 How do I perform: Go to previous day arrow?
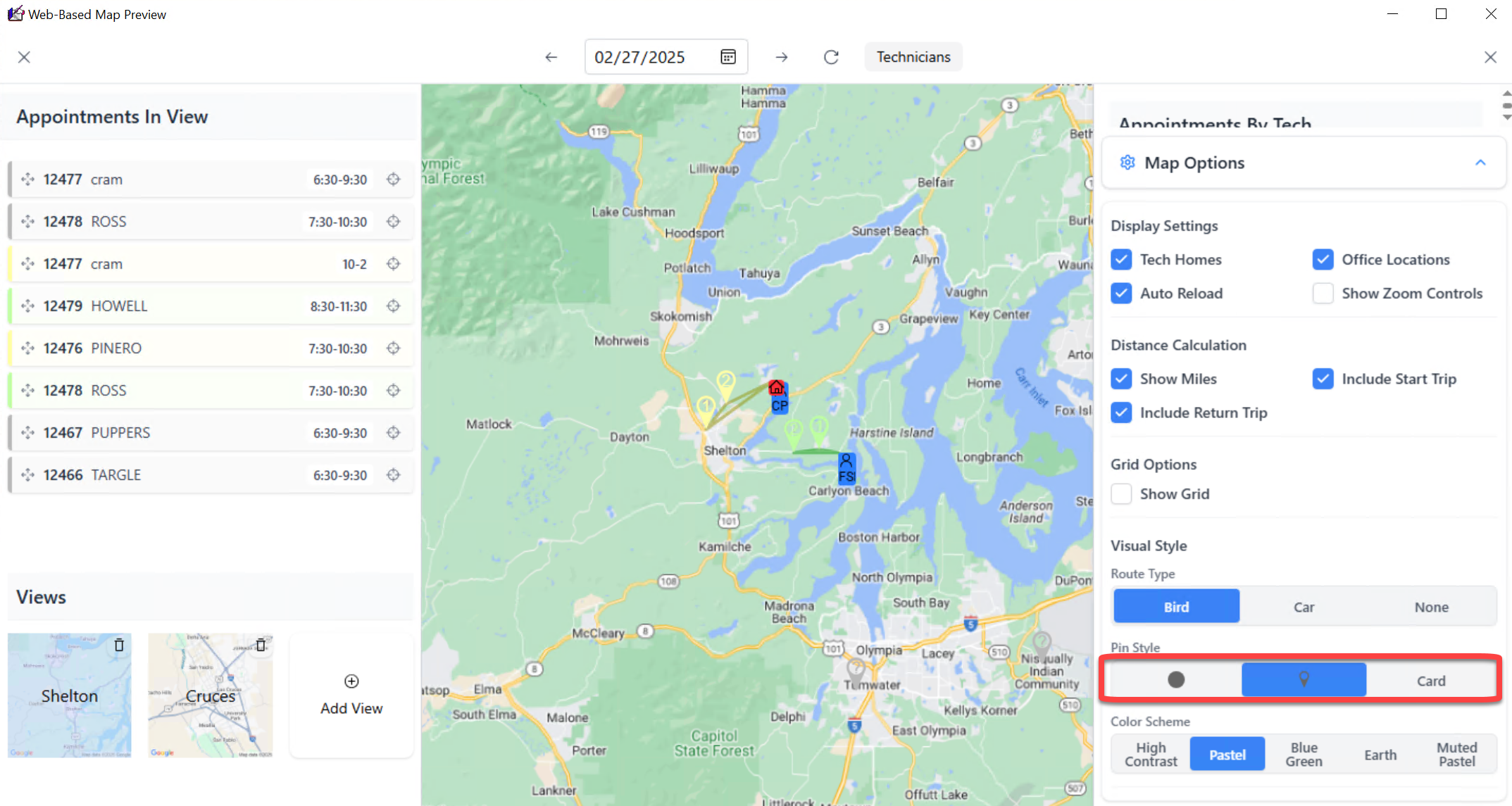point(551,57)
